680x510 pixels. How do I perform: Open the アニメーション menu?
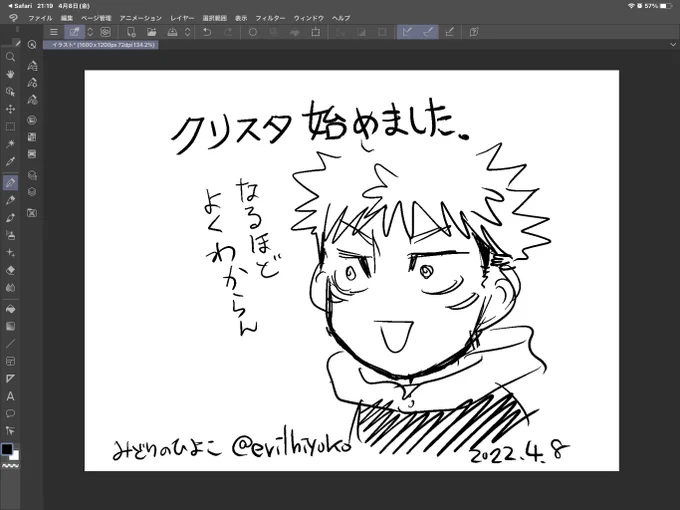(x=141, y=18)
